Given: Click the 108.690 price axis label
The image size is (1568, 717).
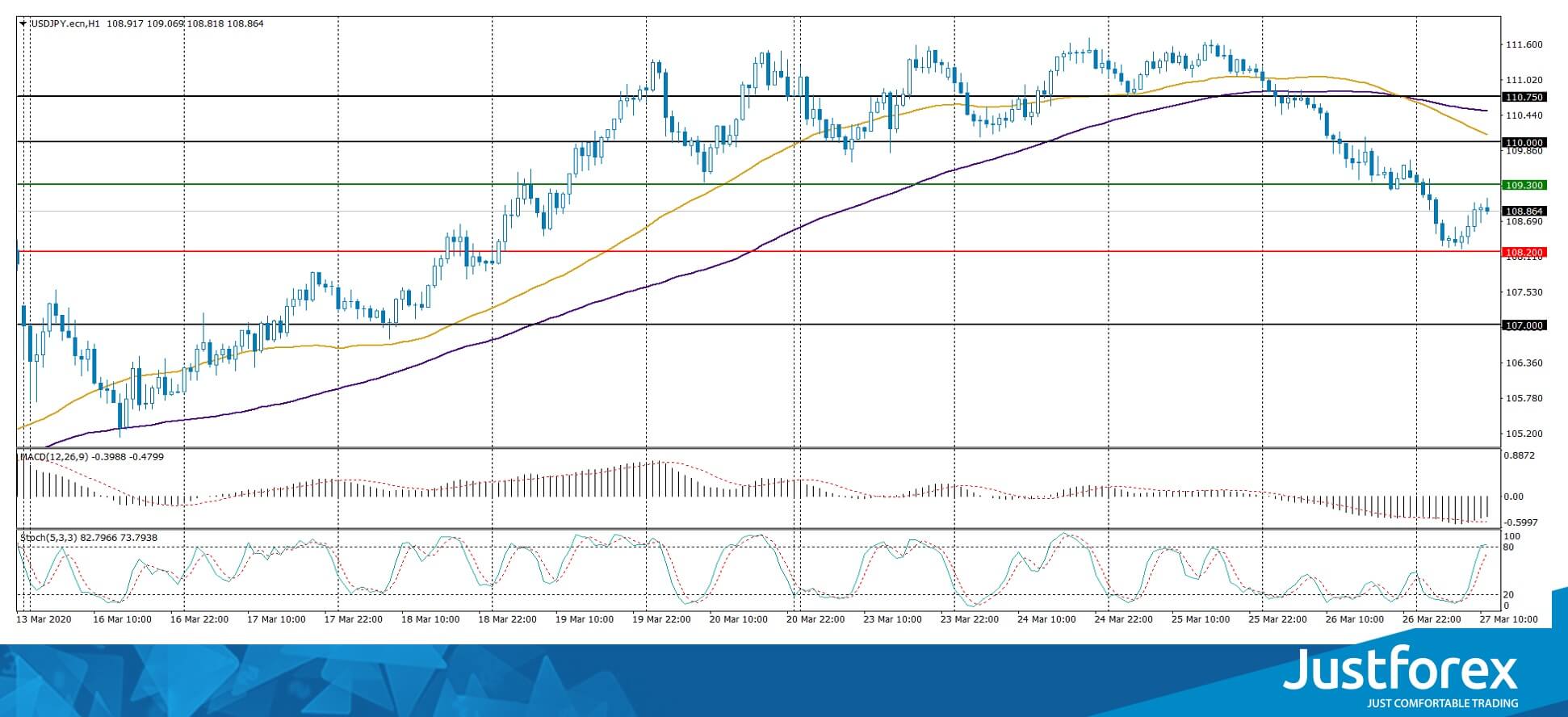Looking at the screenshot, I should pyautogui.click(x=1524, y=221).
